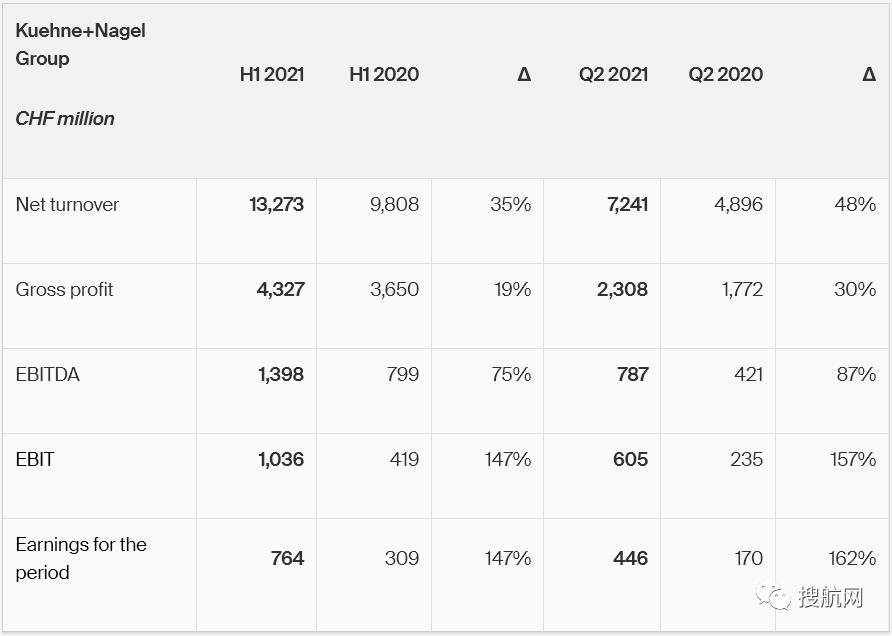Viewport: 892px width, 636px height.
Task: Click the Q2 2020 column header
Action: click(x=725, y=74)
